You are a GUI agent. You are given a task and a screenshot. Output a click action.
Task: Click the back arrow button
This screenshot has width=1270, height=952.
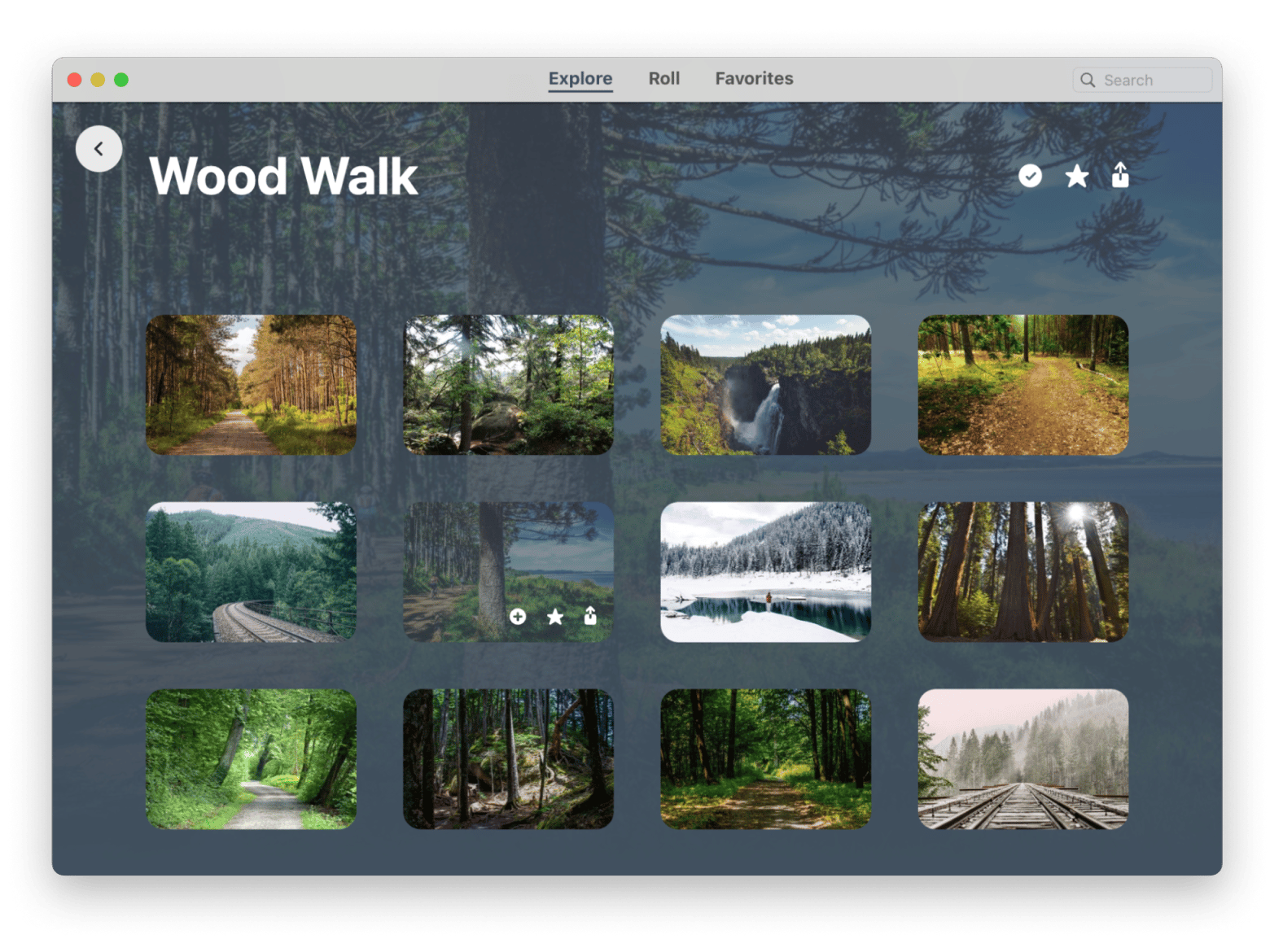click(99, 149)
